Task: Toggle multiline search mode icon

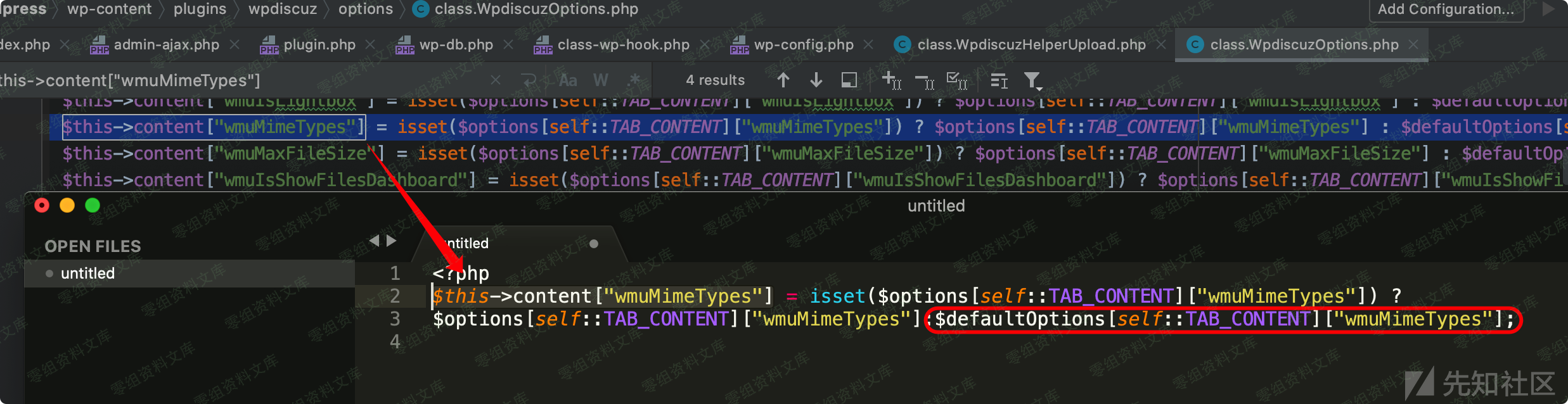Action: (x=999, y=80)
